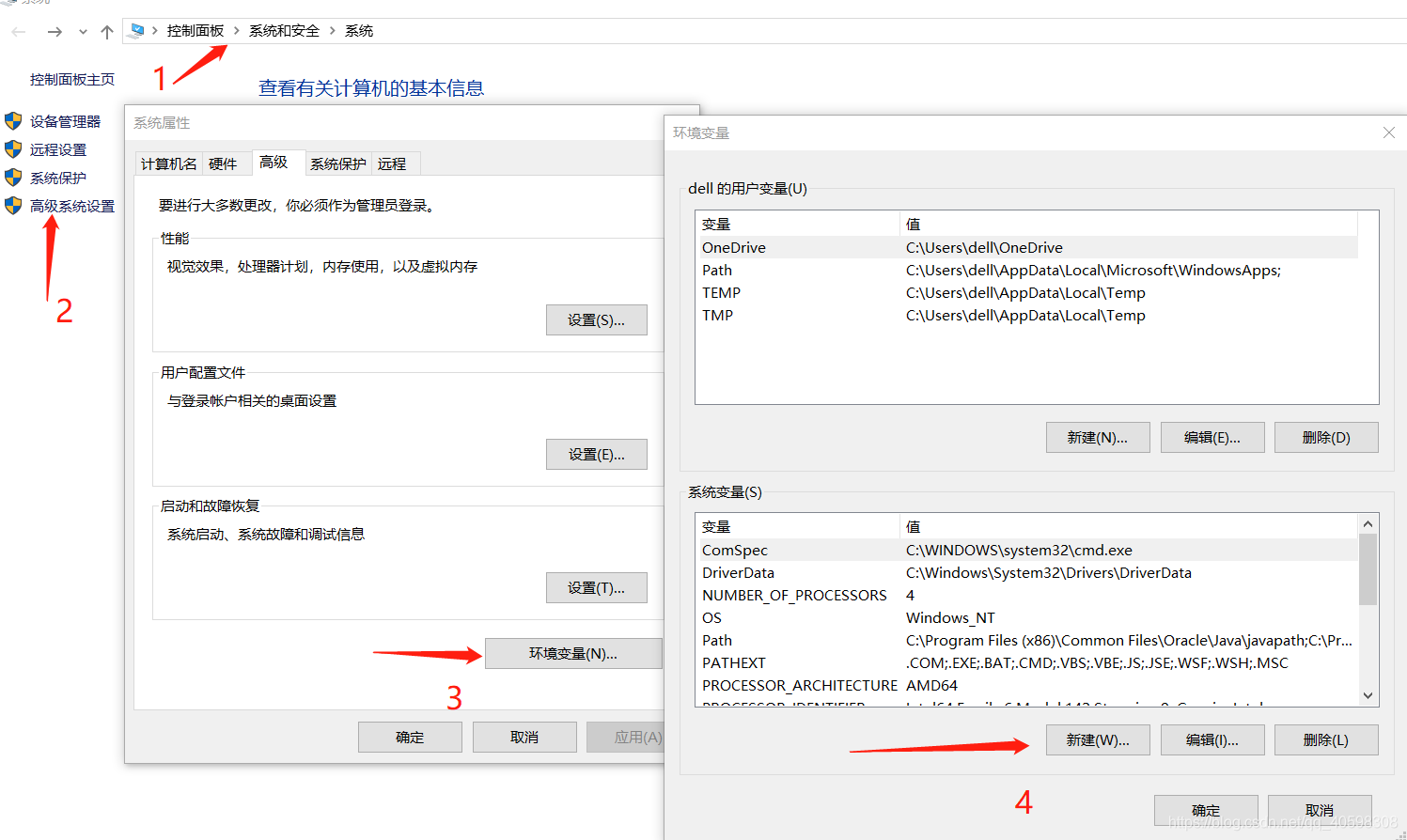Click 删除(L) for system variables
The height and width of the screenshot is (840, 1407).
tap(1326, 740)
